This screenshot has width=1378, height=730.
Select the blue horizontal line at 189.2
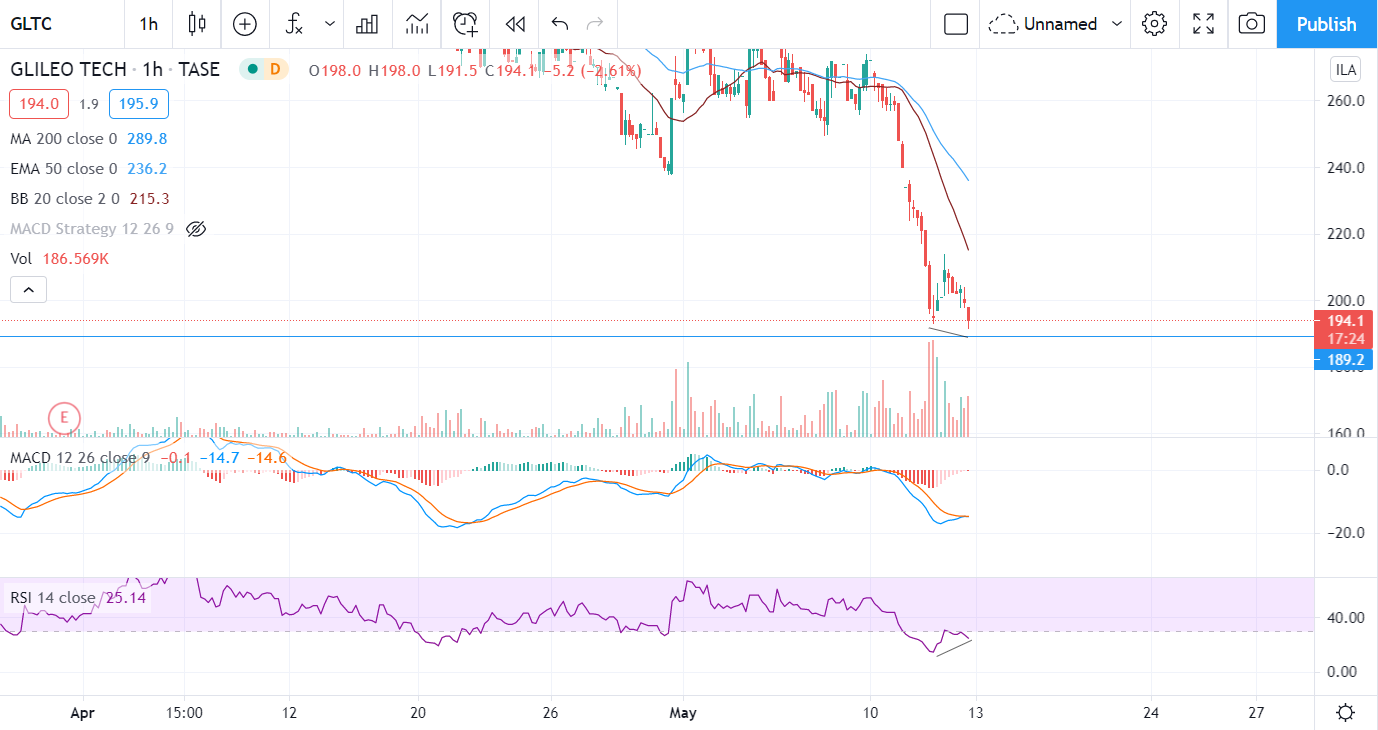click(x=657, y=337)
